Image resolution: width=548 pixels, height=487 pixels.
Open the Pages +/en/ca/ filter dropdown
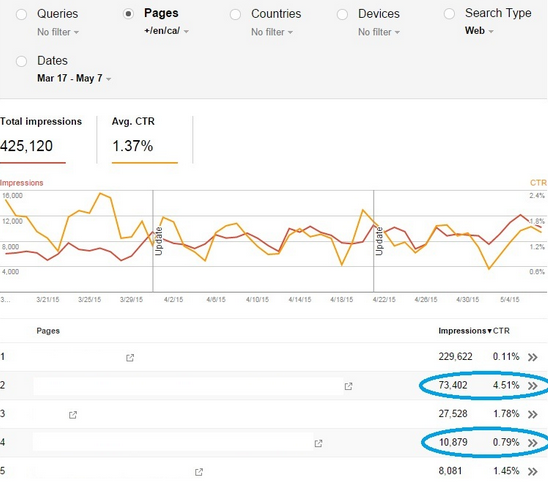pos(166,31)
